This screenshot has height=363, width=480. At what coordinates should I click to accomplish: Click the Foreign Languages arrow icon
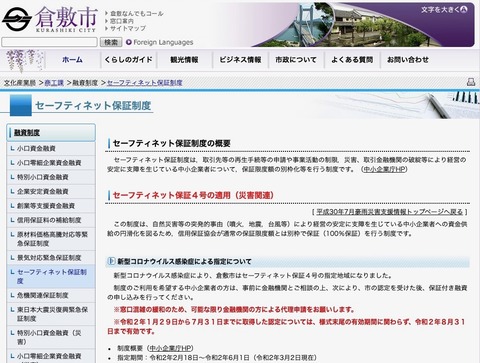point(129,42)
